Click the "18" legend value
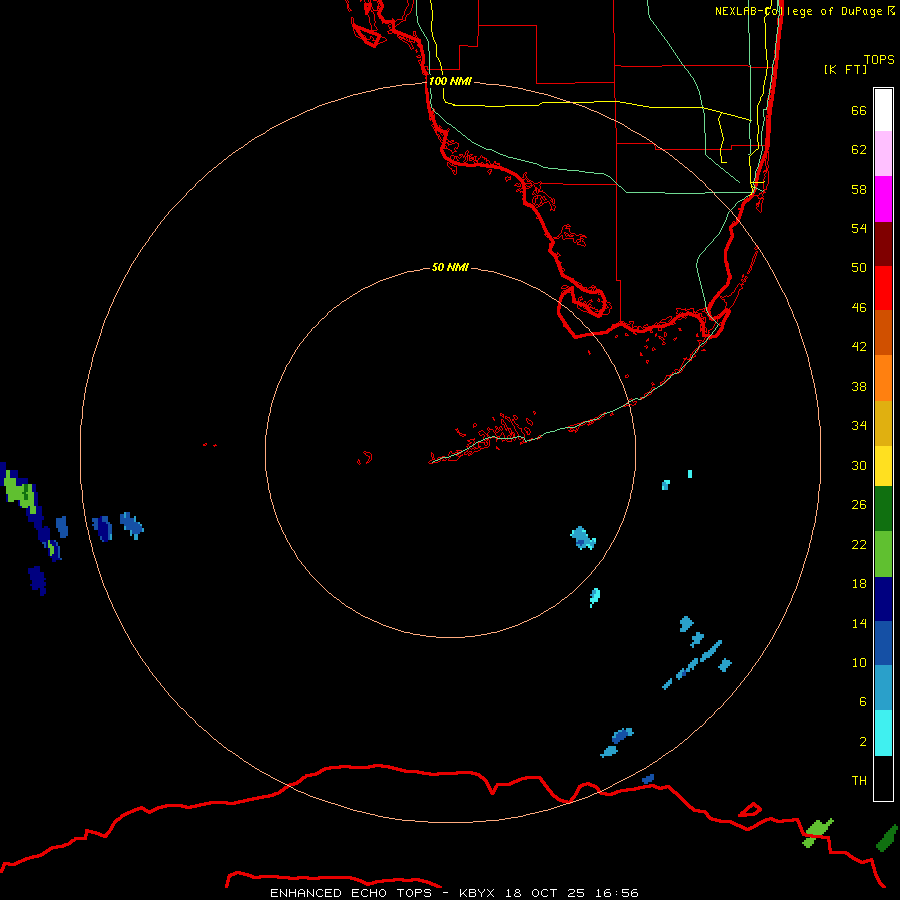 (x=859, y=584)
